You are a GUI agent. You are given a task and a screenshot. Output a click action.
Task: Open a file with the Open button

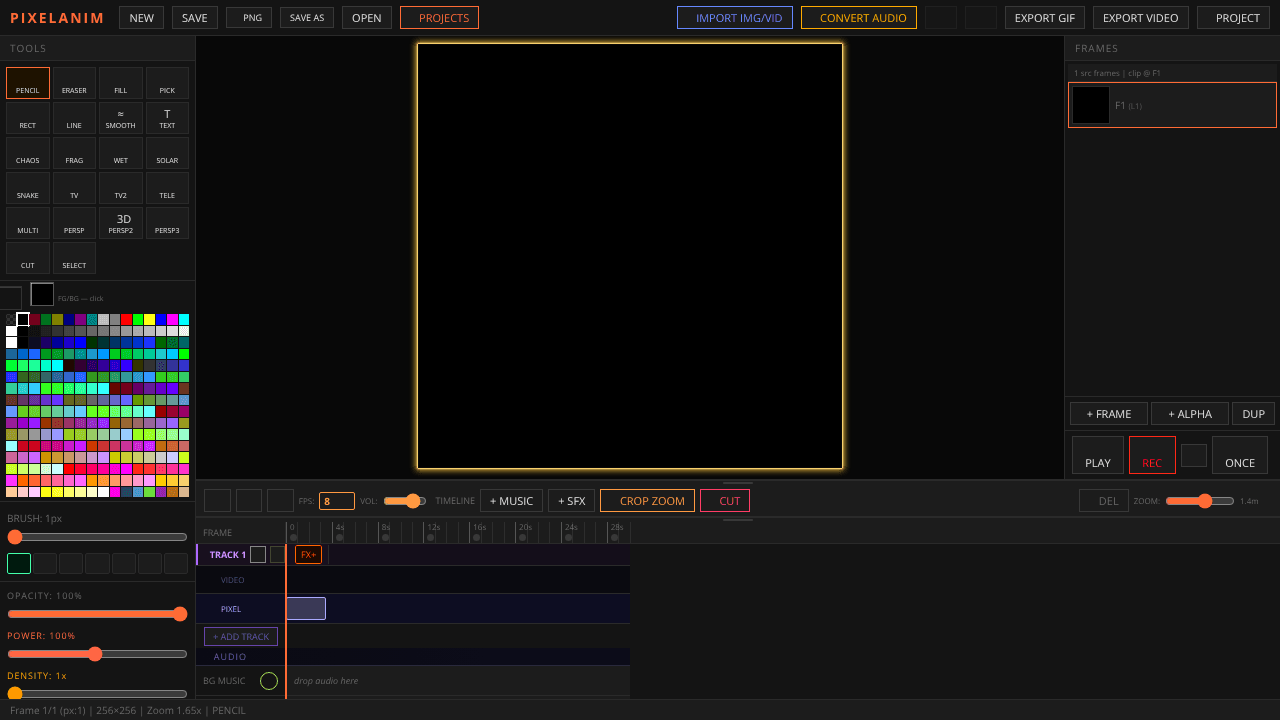[x=367, y=17]
